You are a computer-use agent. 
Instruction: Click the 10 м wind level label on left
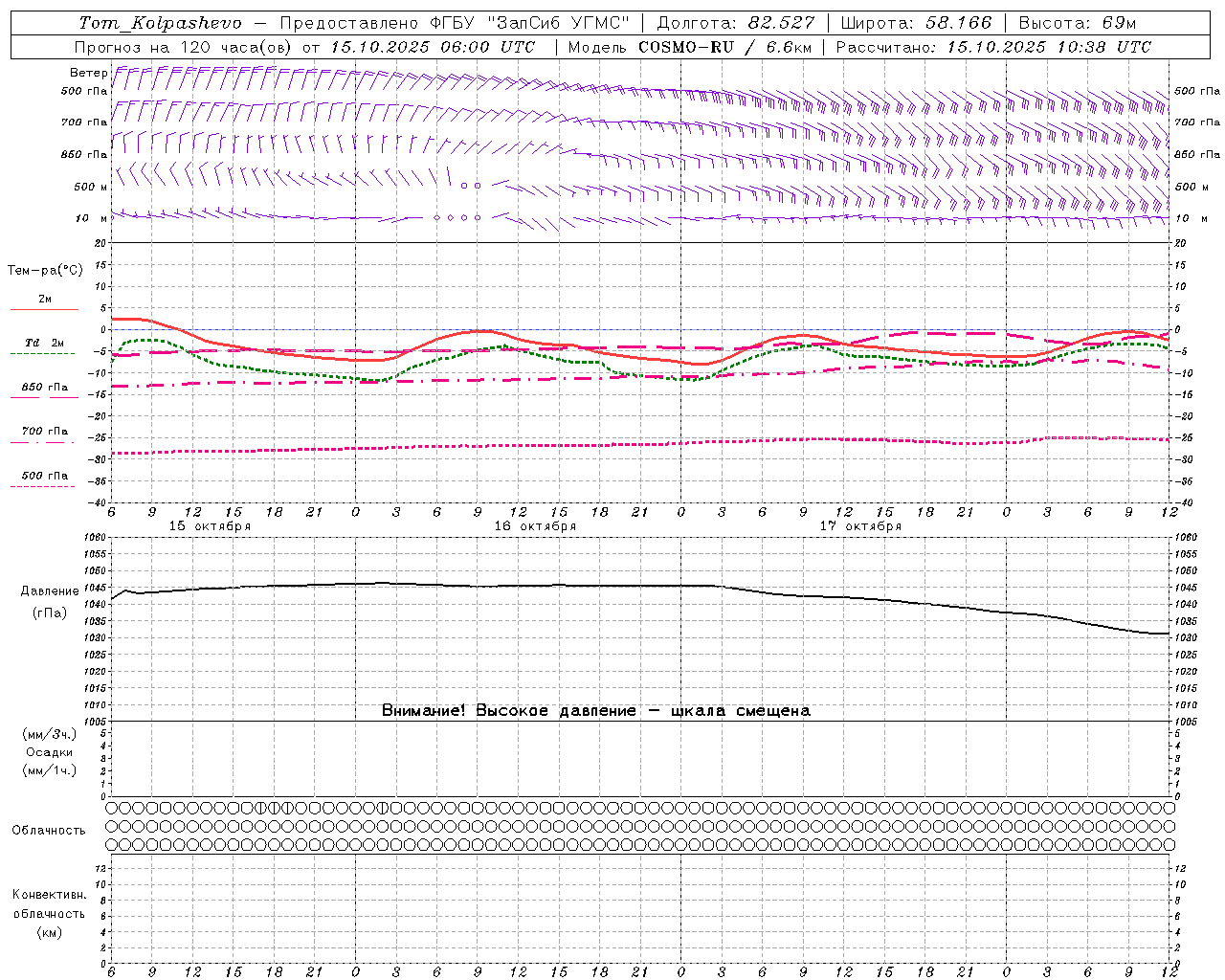point(92,218)
